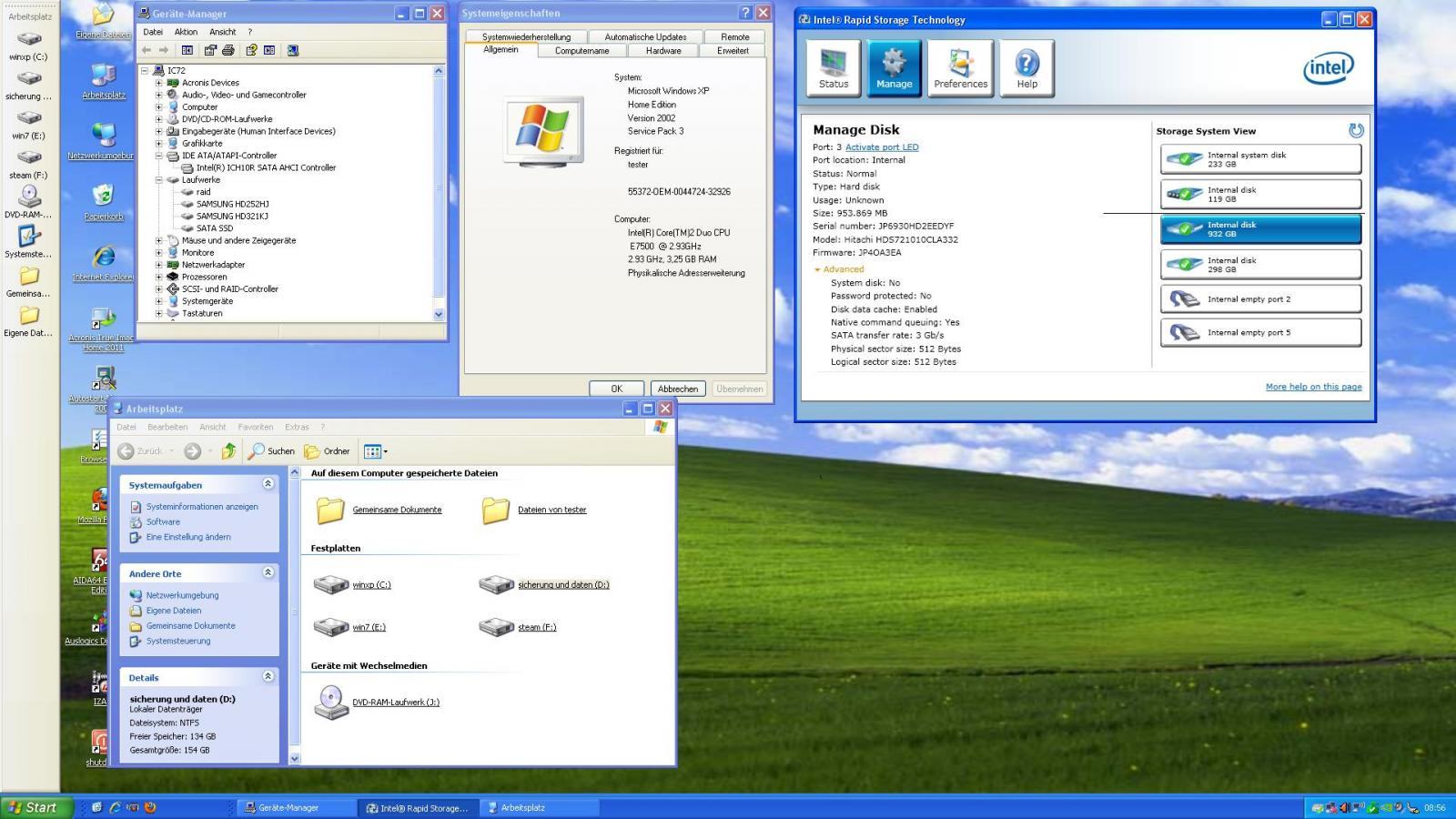Expand the Grafikkarte node
This screenshot has height=819, width=1456.
click(158, 144)
